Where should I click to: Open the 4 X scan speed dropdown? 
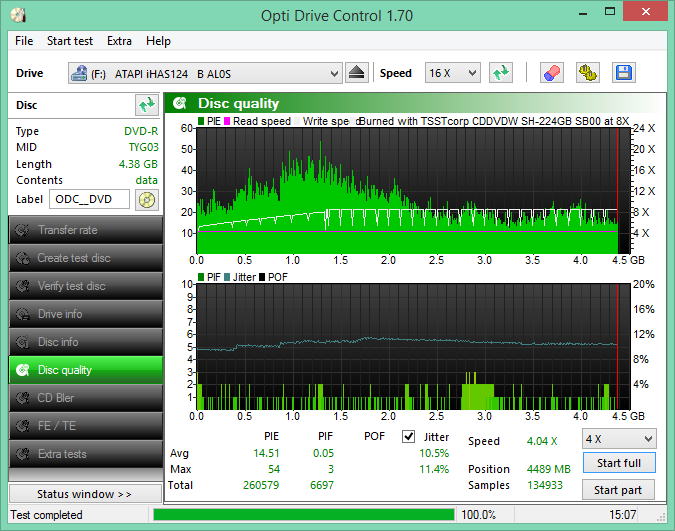click(x=619, y=439)
